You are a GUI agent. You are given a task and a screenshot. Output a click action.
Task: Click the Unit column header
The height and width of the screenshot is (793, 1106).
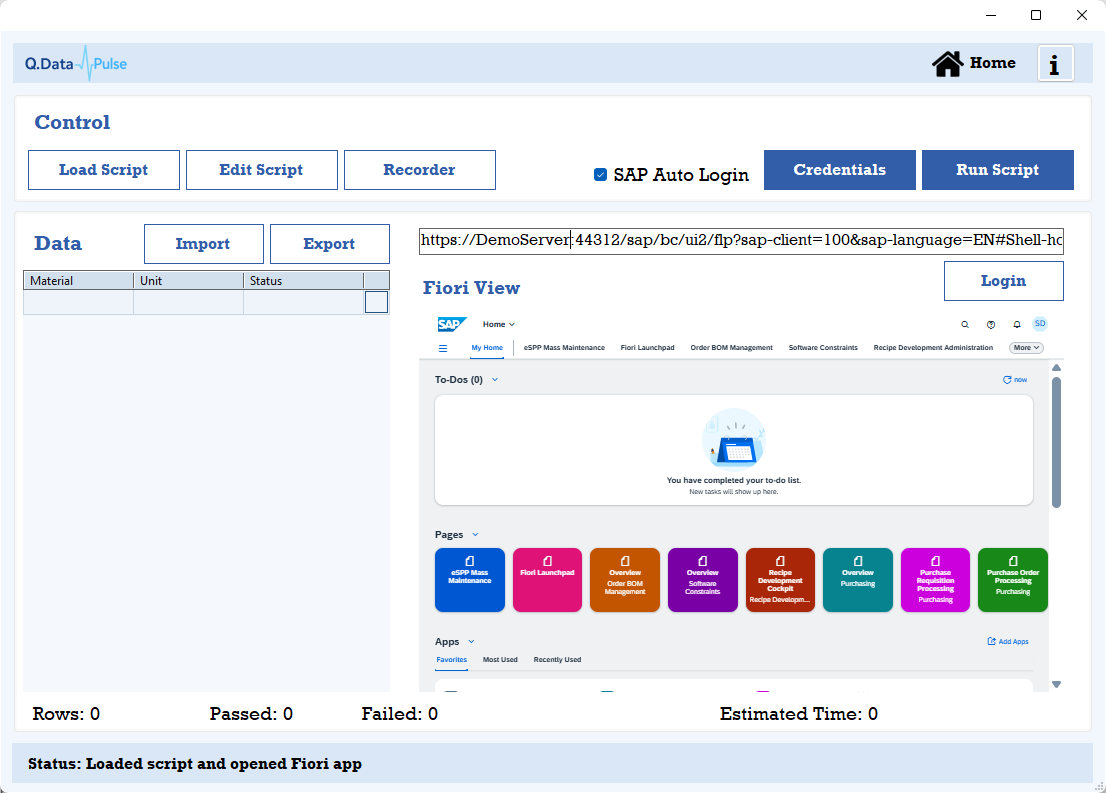188,281
